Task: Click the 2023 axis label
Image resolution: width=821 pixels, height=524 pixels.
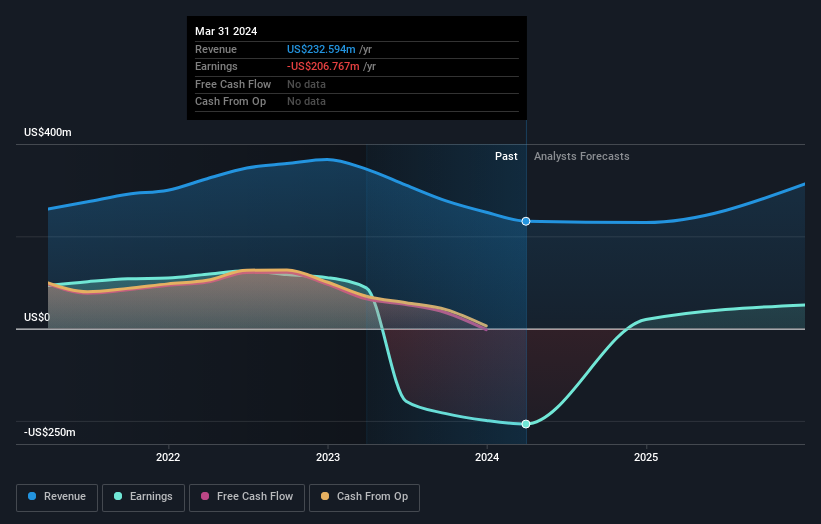Action: (x=328, y=458)
